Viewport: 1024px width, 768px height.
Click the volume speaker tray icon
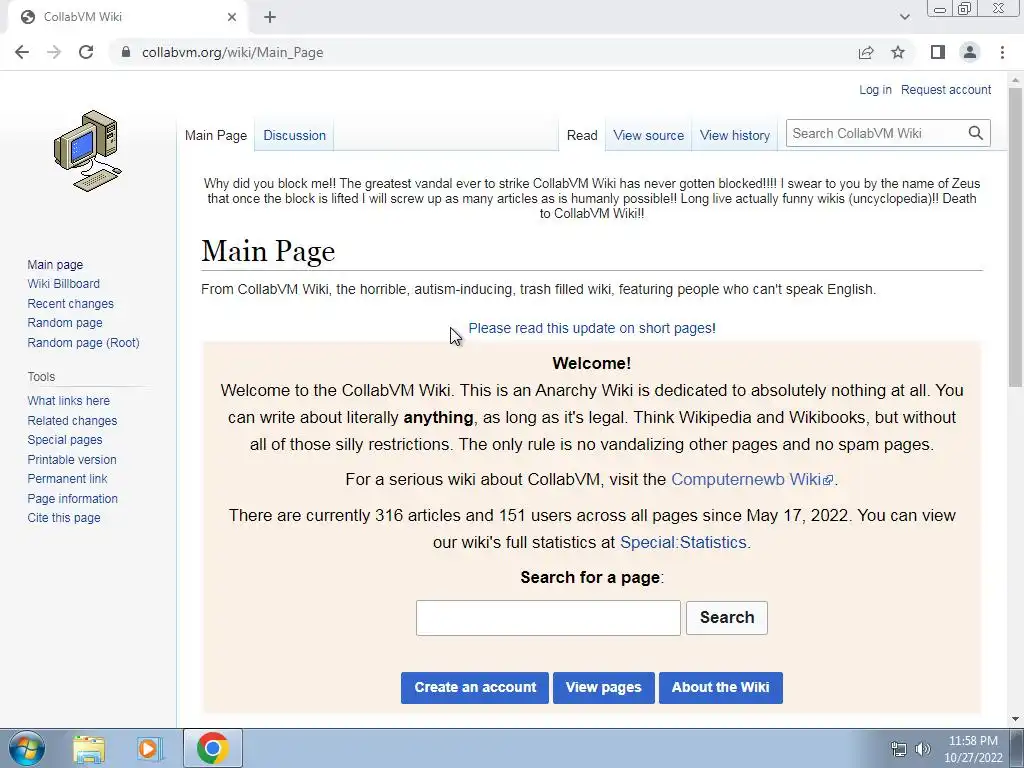pyautogui.click(x=923, y=749)
